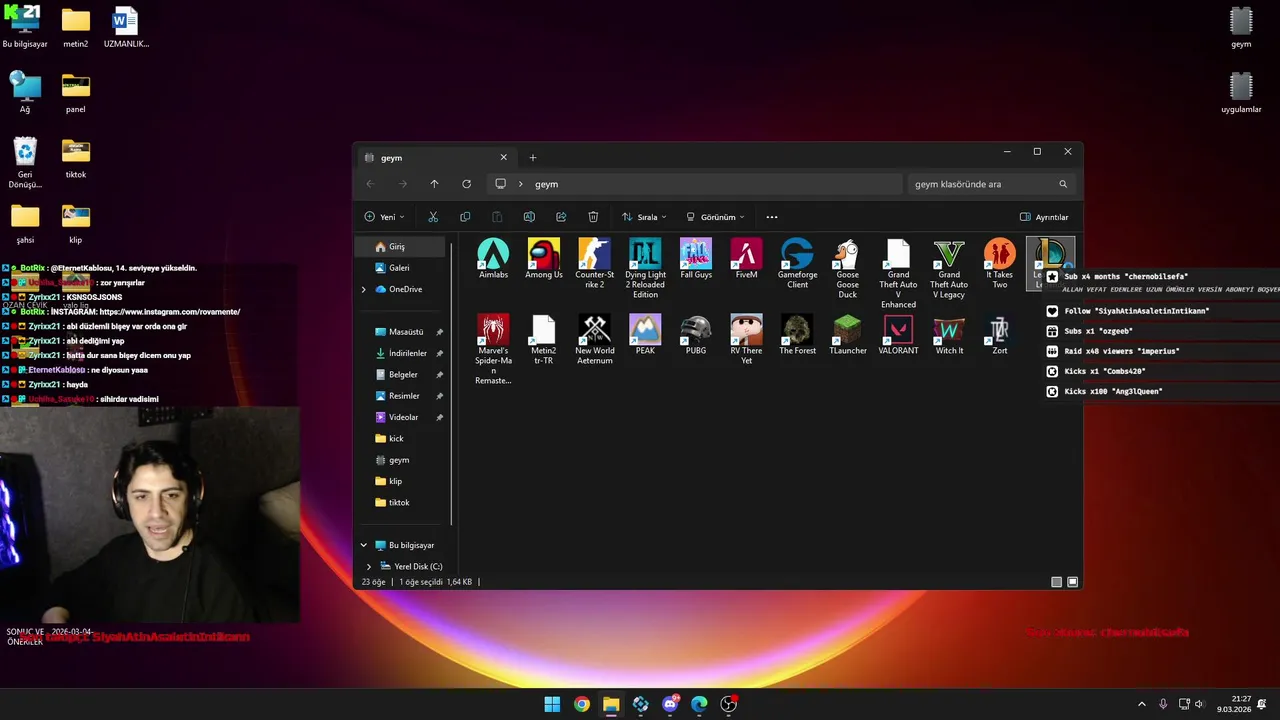The image size is (1280, 720).
Task: Open Giriş in the navigation pane
Action: coord(402,246)
